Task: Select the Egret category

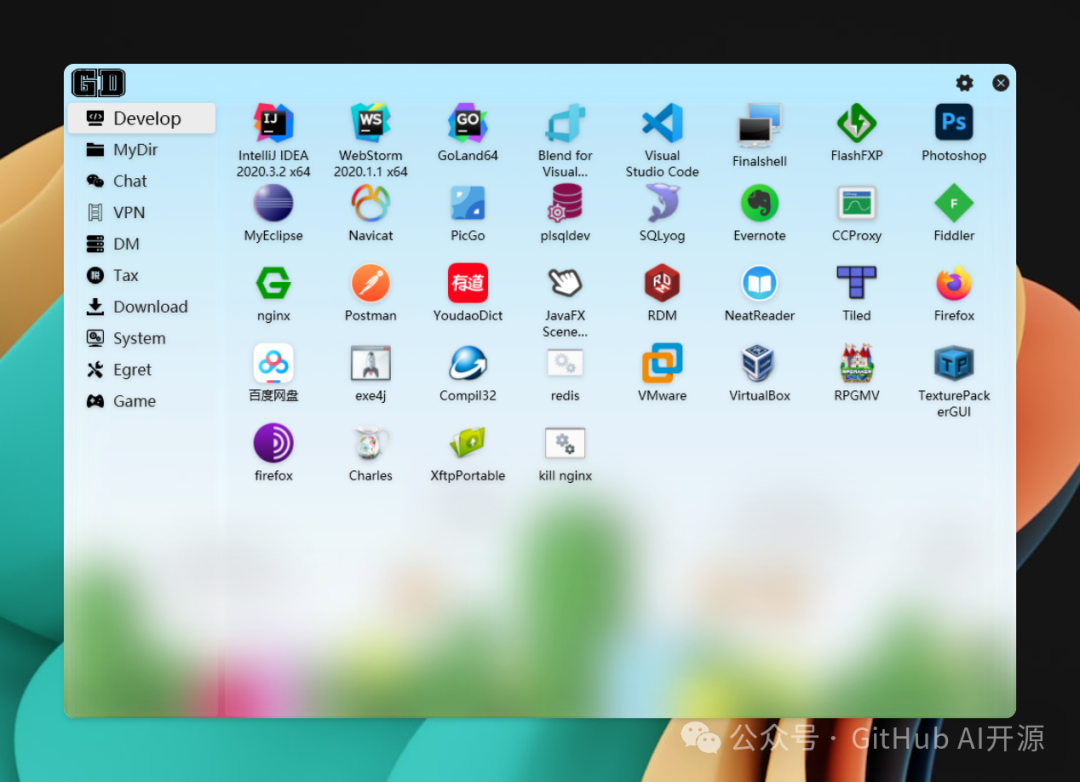Action: click(x=142, y=370)
